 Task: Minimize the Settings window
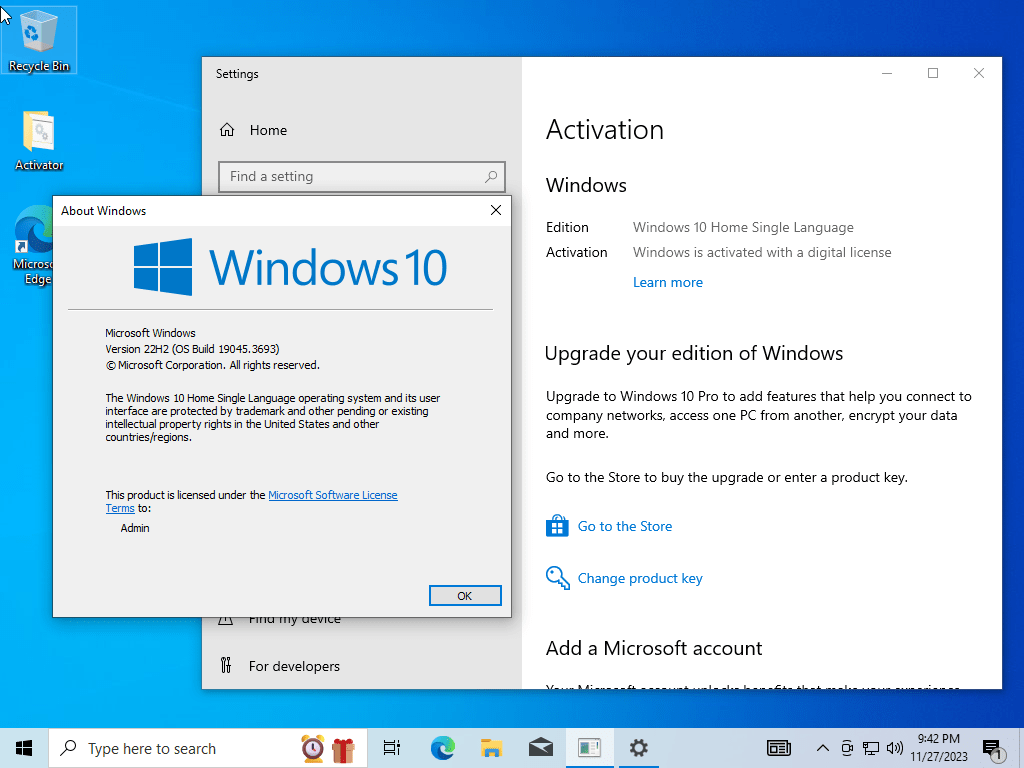point(887,73)
